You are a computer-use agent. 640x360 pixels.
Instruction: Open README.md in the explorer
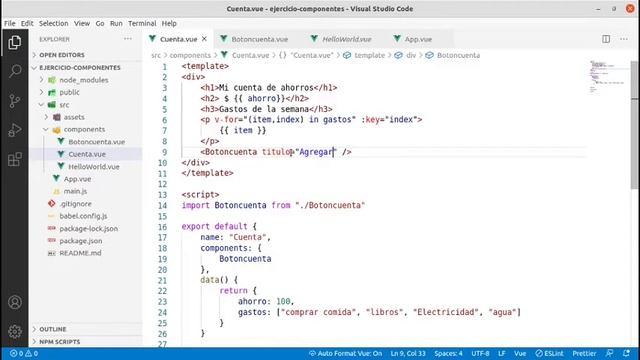click(80, 253)
